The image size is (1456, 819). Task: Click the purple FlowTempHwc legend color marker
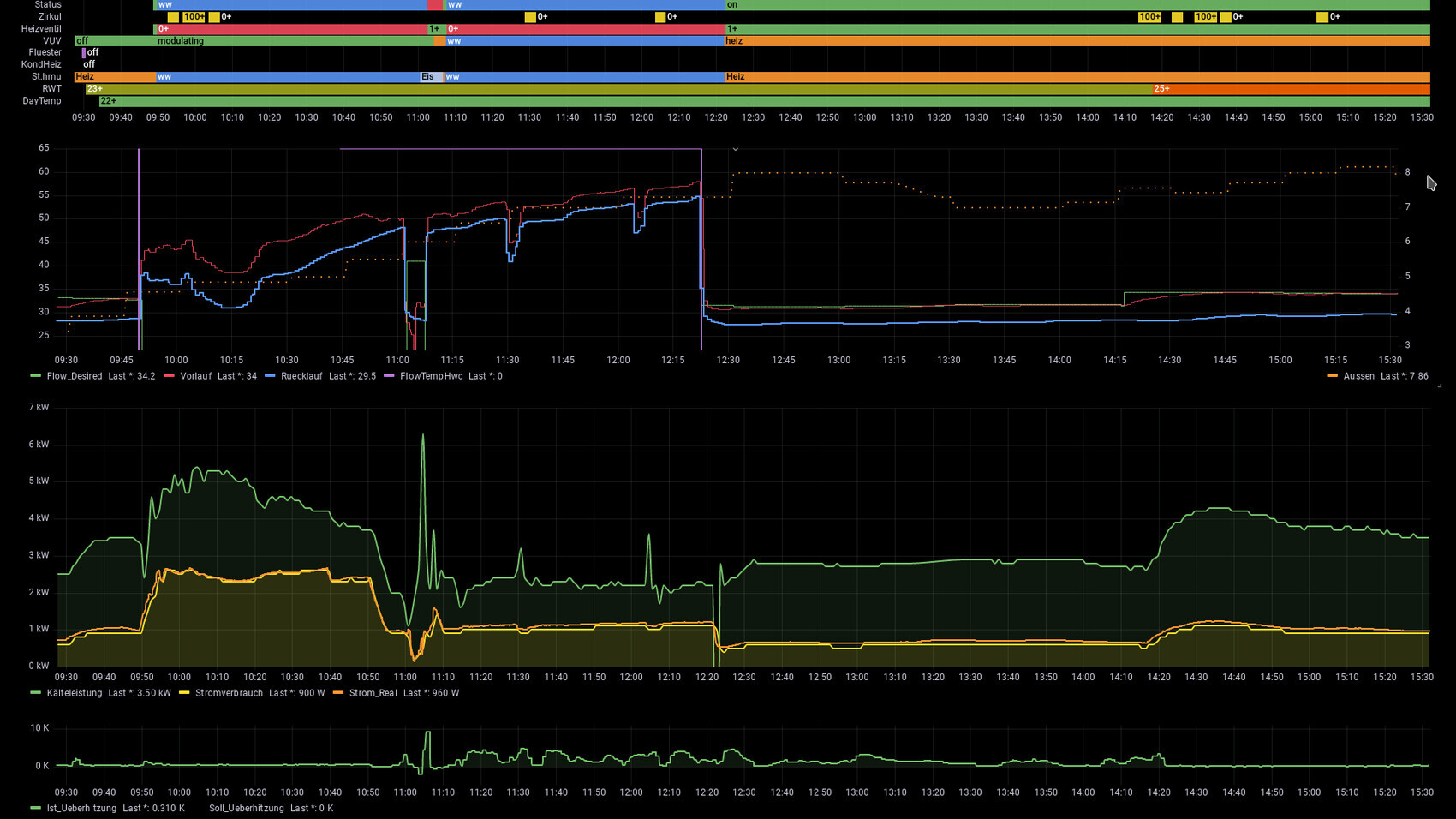[x=389, y=376]
